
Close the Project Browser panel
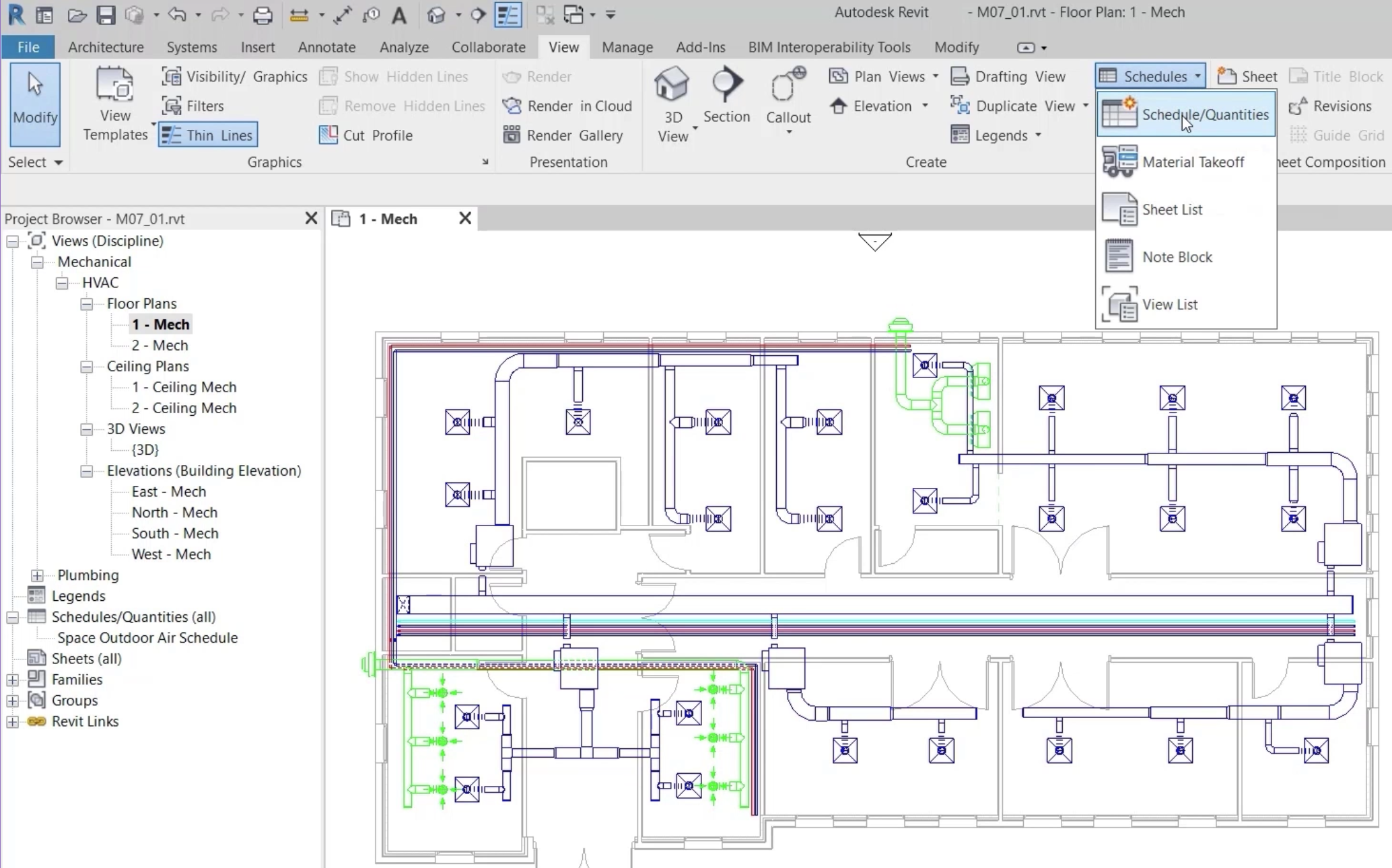click(x=311, y=219)
